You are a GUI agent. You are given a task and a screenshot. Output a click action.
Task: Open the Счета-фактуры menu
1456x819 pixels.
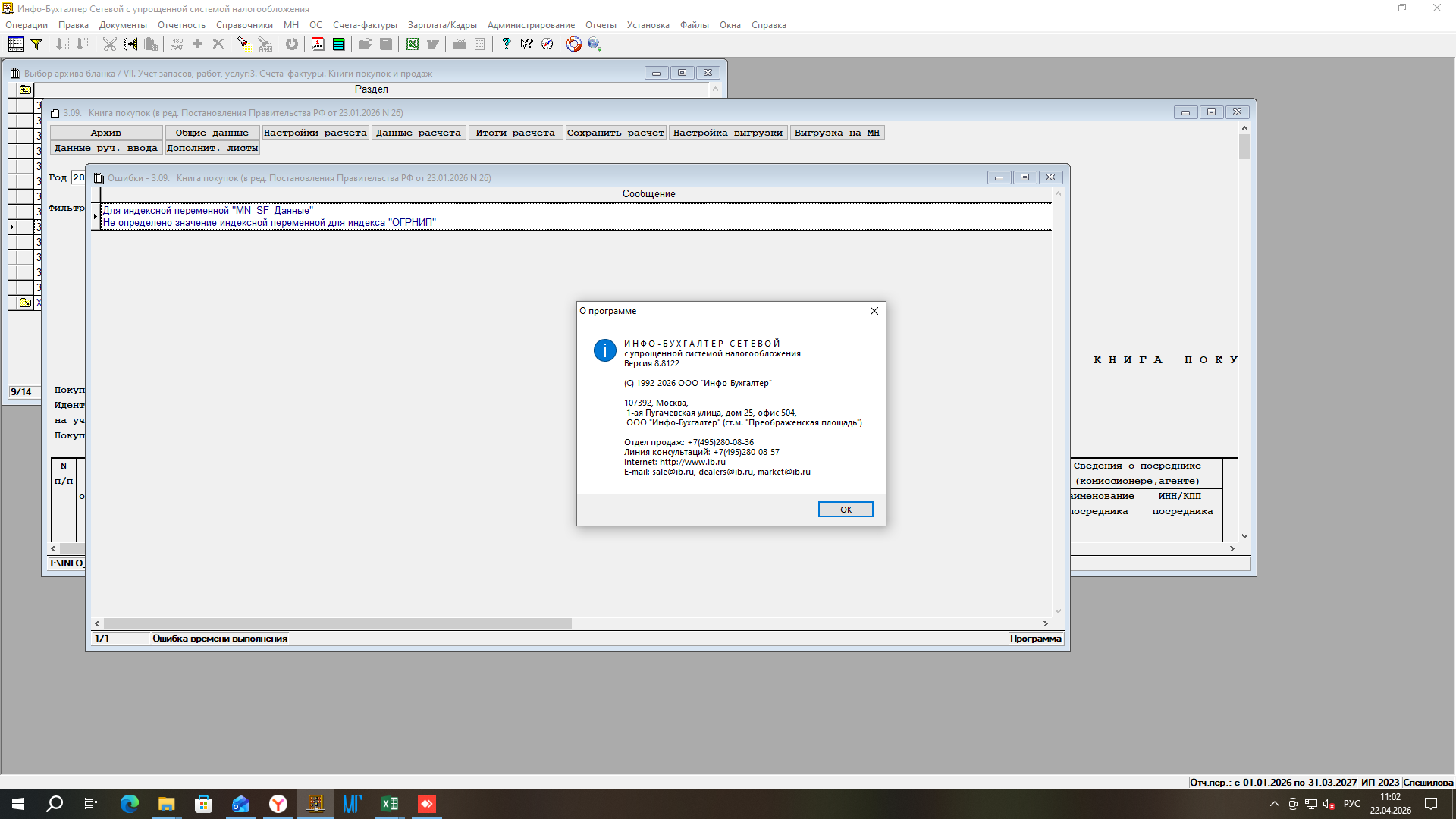tap(365, 25)
